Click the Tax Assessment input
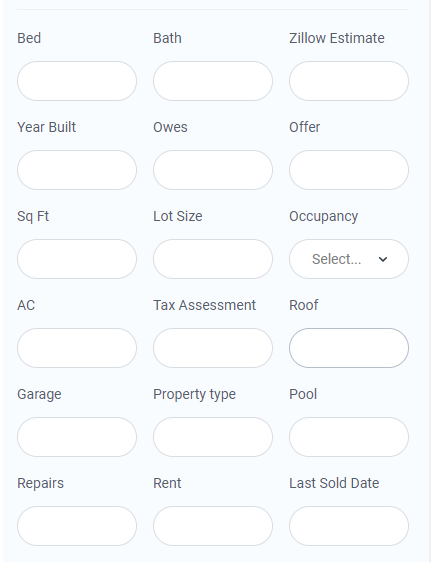432x562 pixels. coord(213,348)
